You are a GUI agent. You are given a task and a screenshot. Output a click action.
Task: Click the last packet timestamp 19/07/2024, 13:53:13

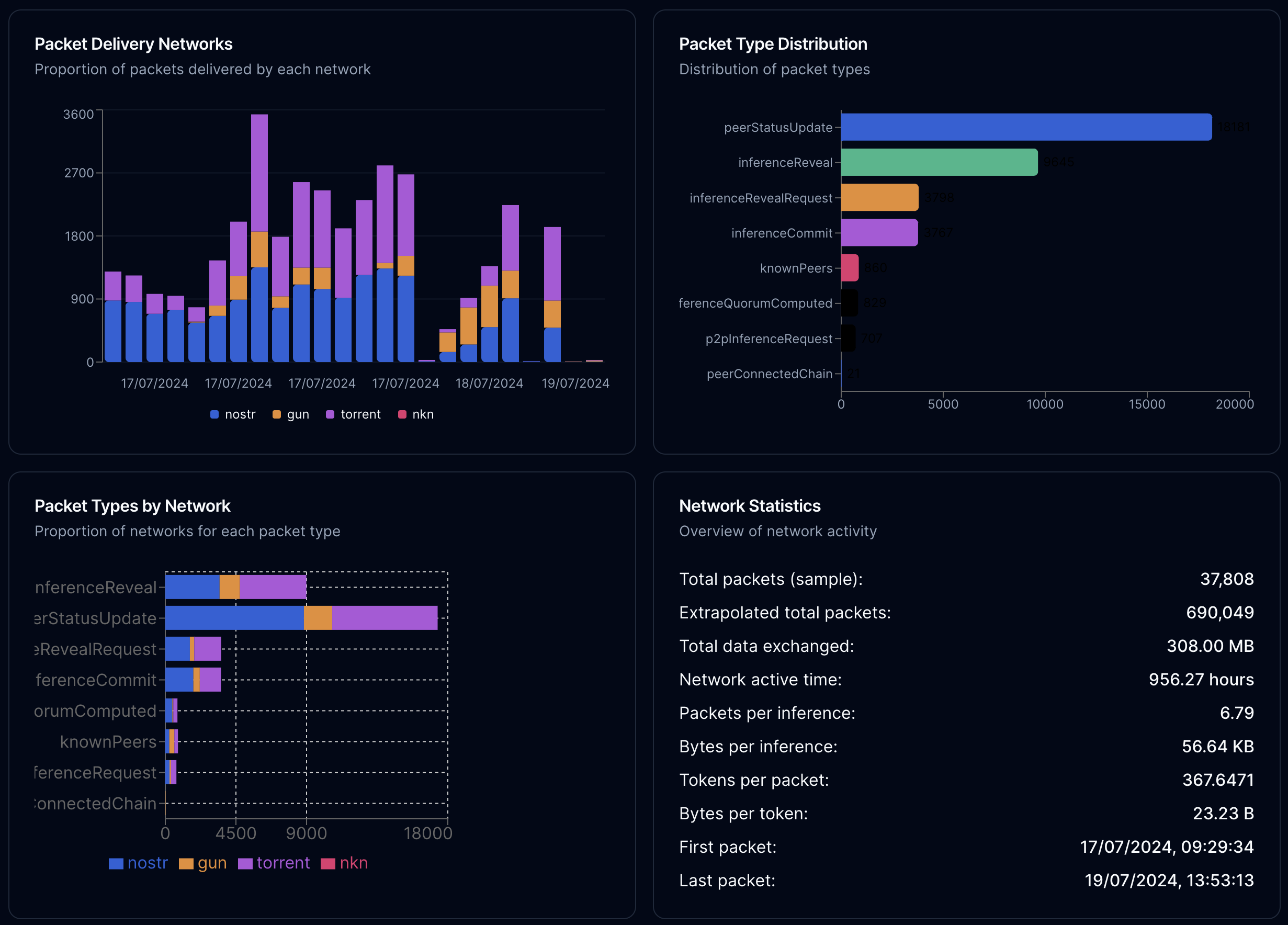pyautogui.click(x=1169, y=881)
